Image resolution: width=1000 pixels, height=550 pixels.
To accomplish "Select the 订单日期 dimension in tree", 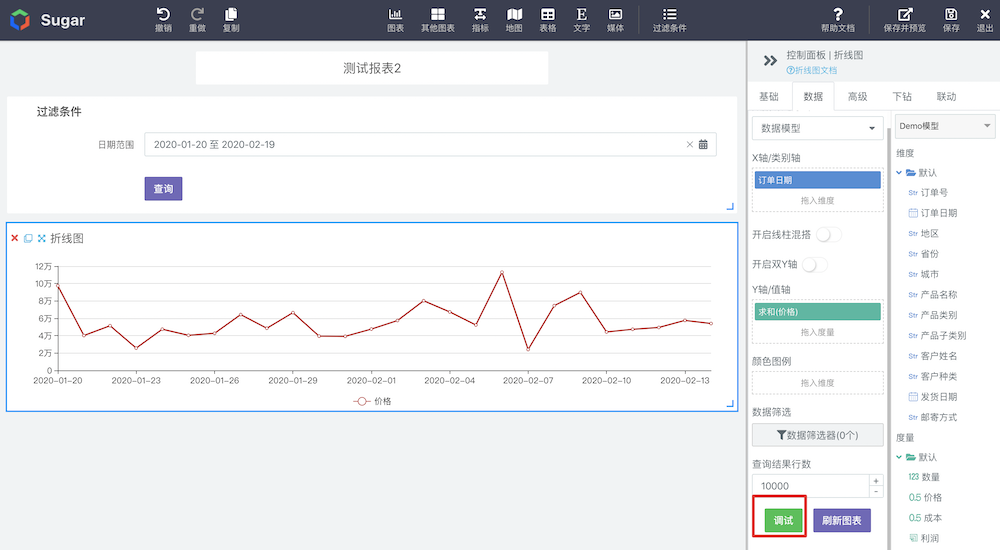I will (x=939, y=212).
